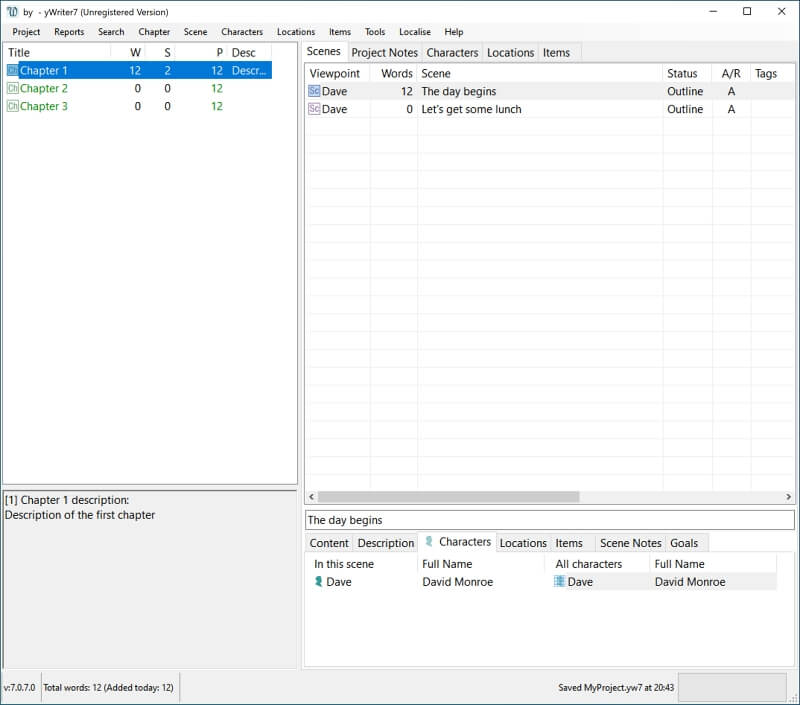Switch to the Scene Notes tab

(631, 543)
